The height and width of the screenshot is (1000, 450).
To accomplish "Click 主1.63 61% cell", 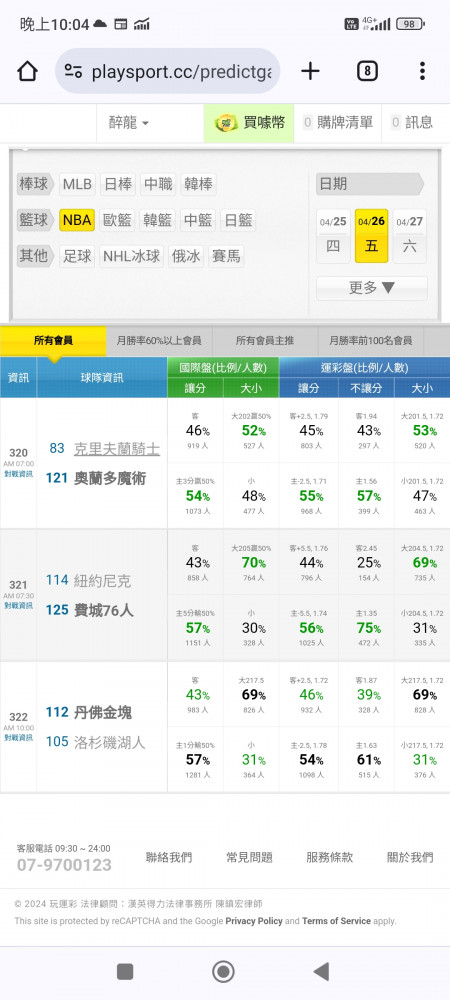I will [x=366, y=760].
